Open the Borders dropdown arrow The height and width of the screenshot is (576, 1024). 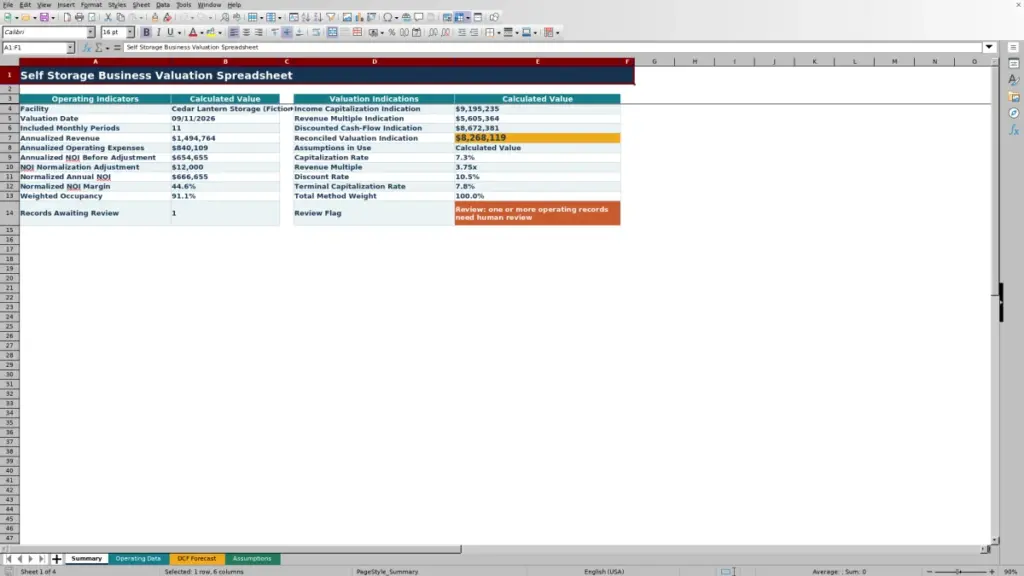point(499,33)
